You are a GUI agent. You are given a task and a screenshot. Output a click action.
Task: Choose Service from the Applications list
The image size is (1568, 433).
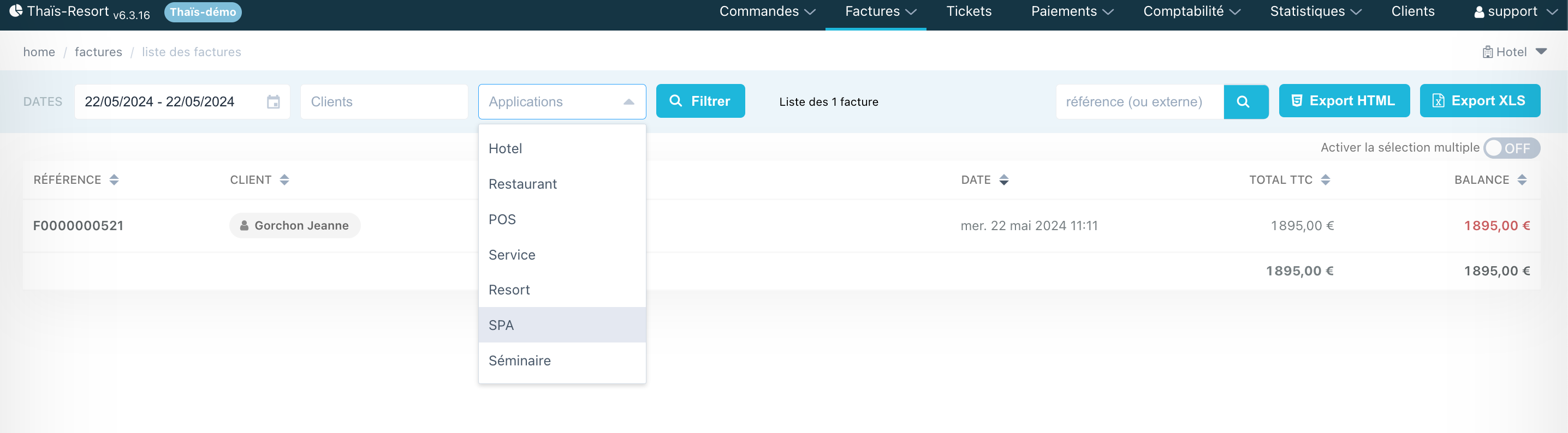[x=562, y=254]
